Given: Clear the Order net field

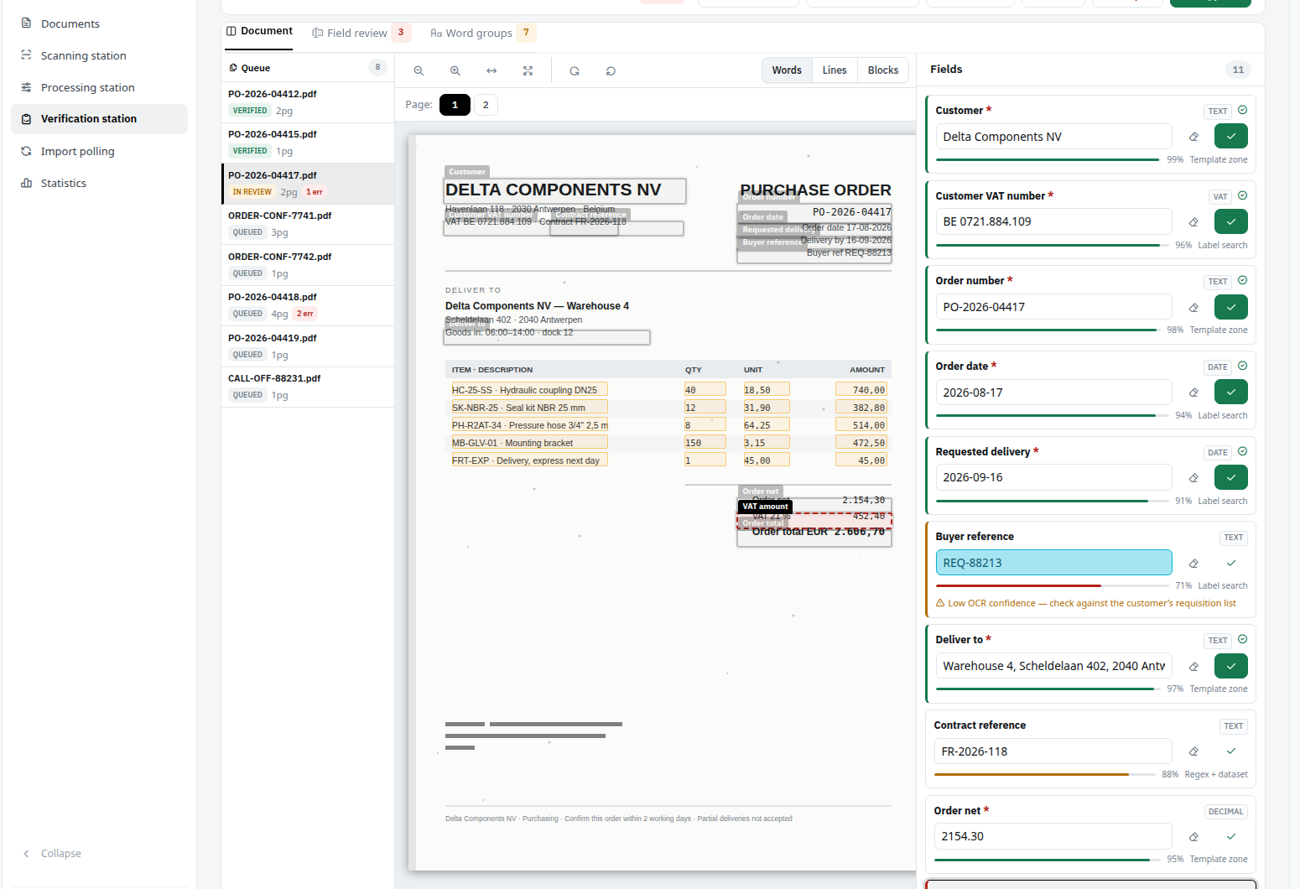Looking at the screenshot, I should point(1193,837).
